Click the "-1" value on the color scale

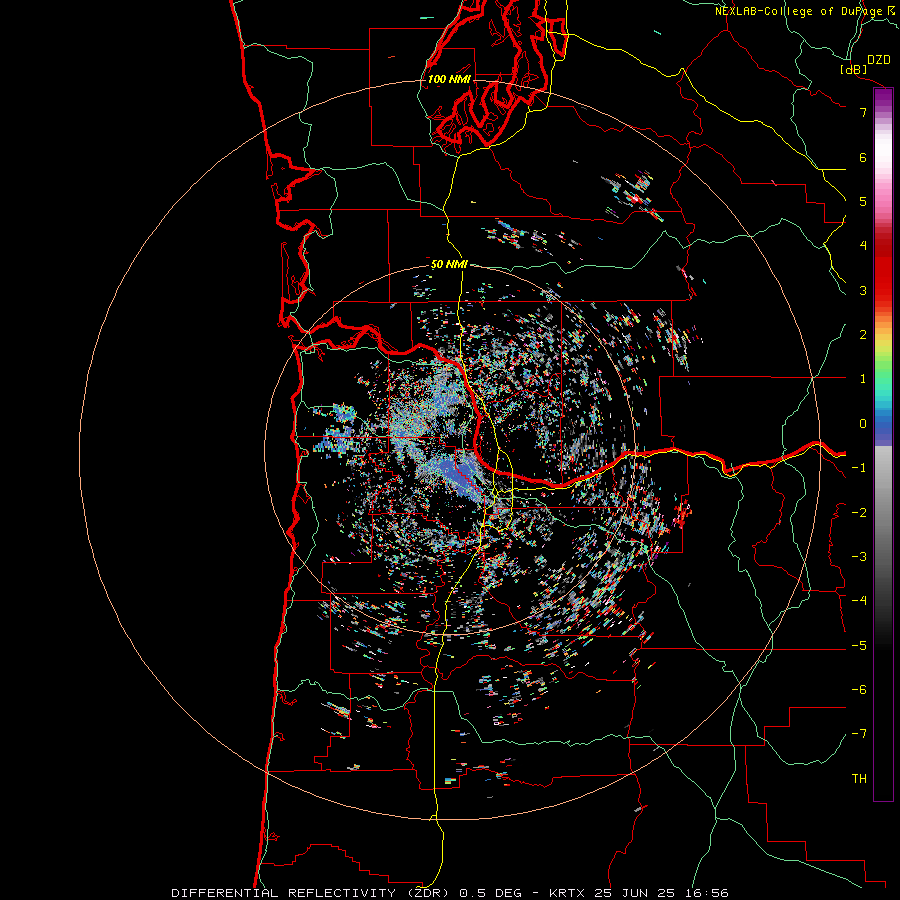[859, 468]
